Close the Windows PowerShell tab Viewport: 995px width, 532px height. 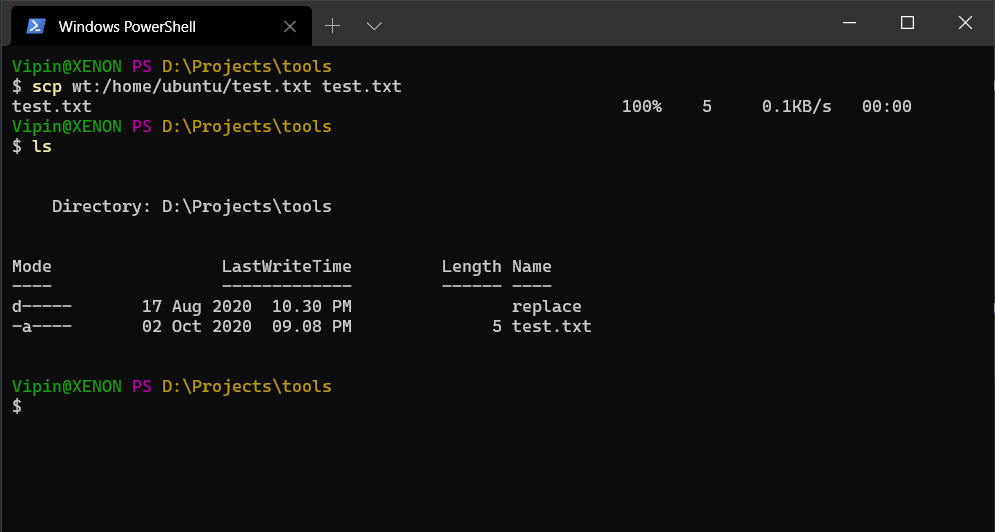click(x=289, y=26)
